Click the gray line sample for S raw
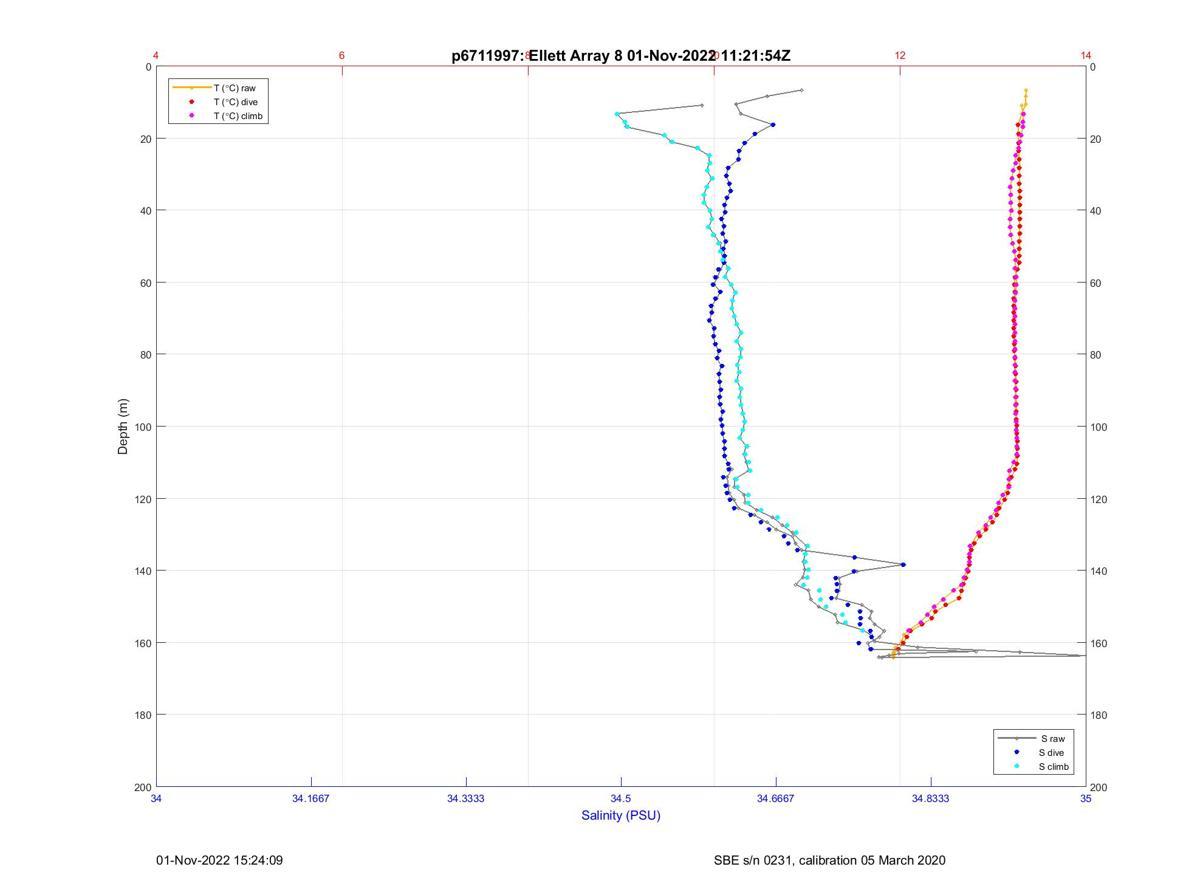This screenshot has height=885, width=1200. pos(1016,738)
